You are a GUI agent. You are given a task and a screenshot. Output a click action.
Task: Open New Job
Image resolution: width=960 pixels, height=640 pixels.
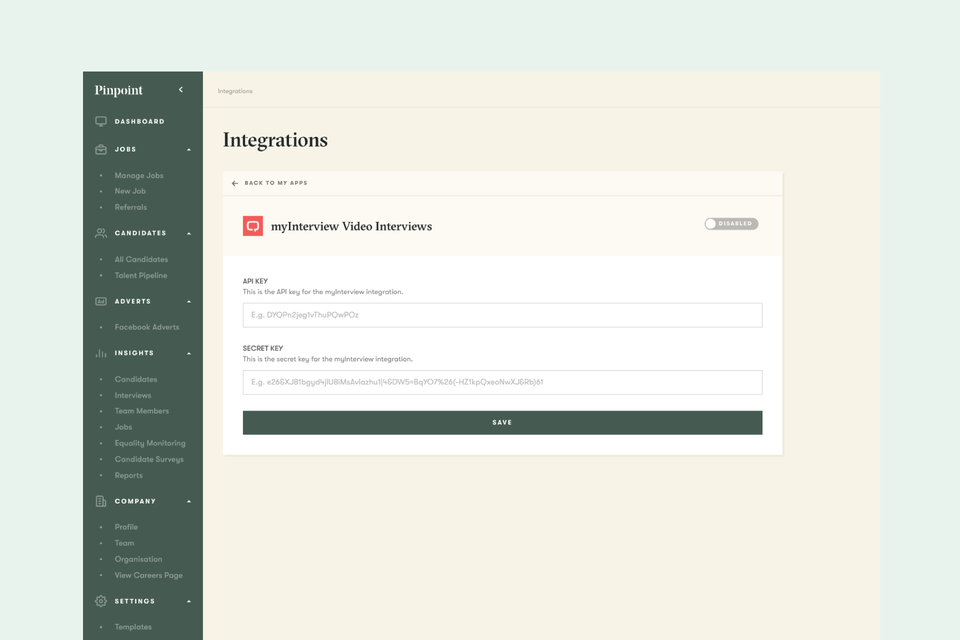(130, 191)
